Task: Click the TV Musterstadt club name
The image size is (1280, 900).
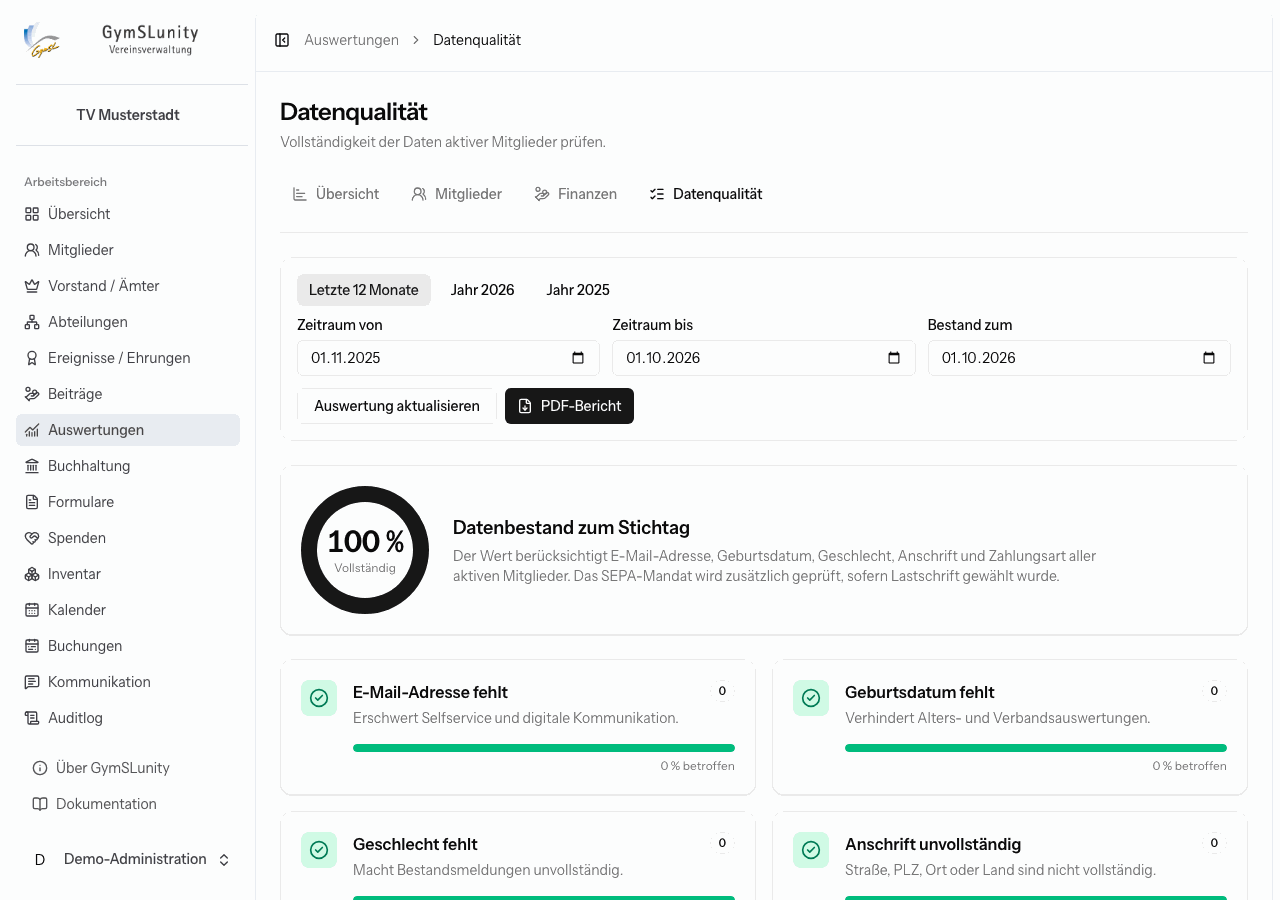Action: (x=128, y=115)
